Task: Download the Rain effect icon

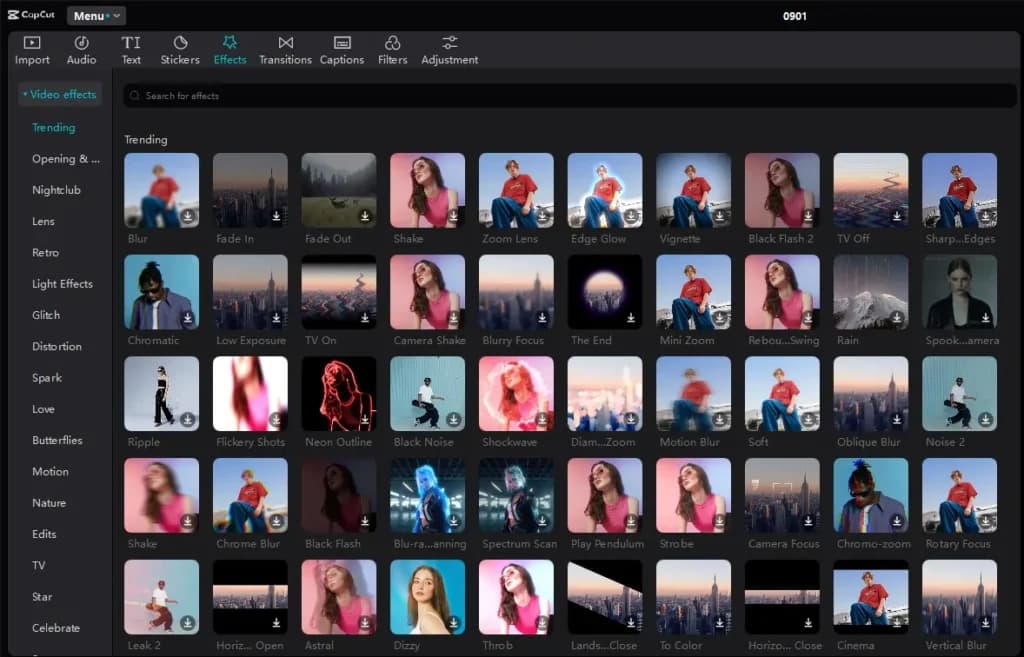Action: 897,317
